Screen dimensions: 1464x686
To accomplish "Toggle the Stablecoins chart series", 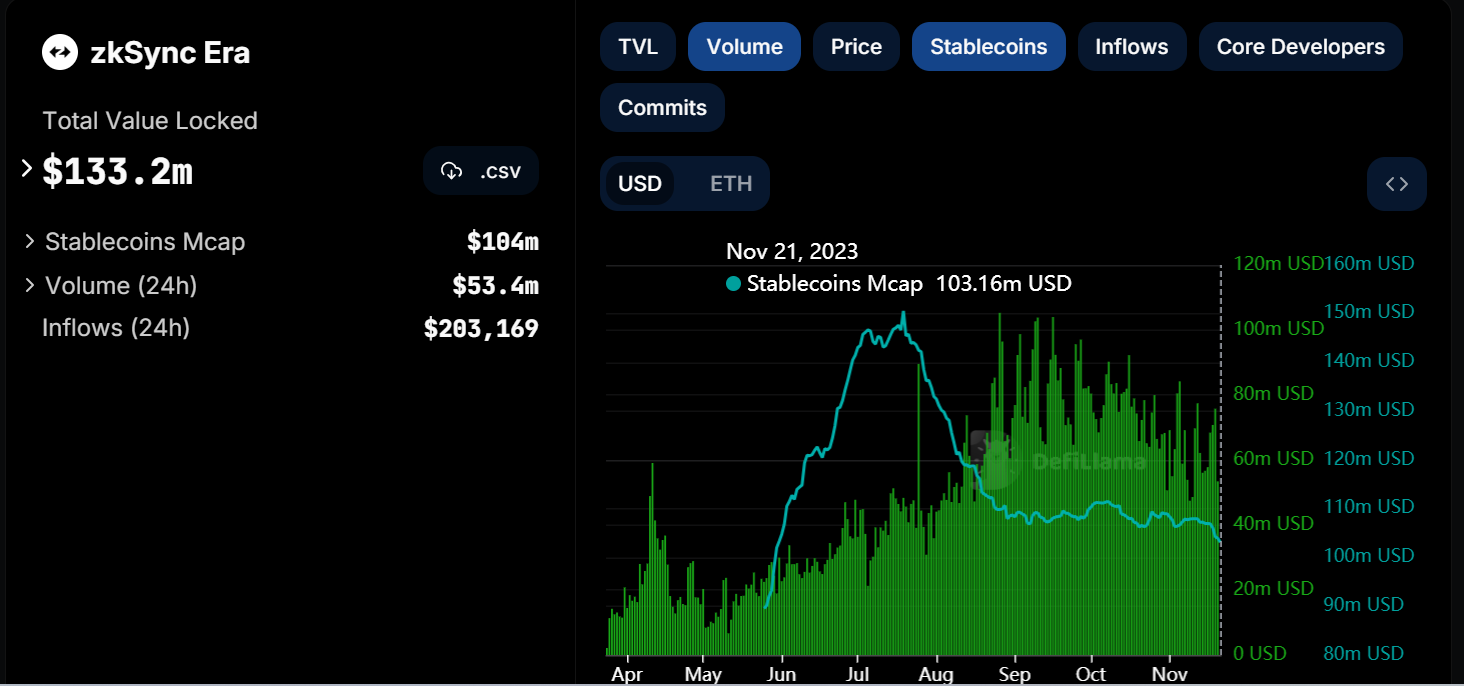I will click(989, 47).
